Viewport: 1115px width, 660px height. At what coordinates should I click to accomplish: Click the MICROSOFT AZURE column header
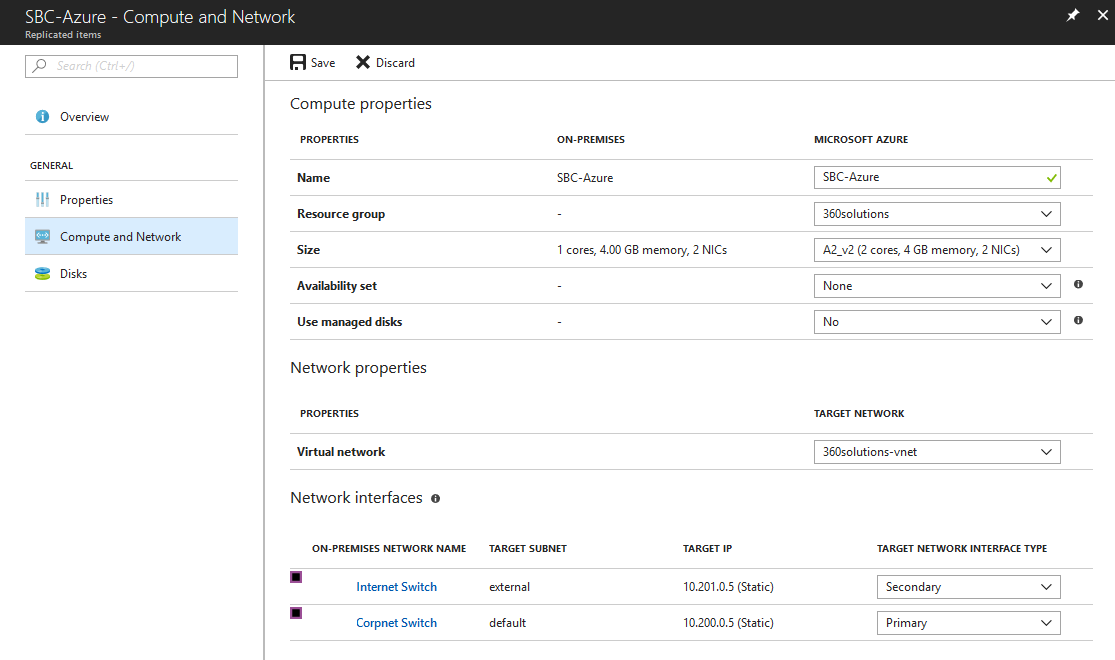[x=861, y=139]
